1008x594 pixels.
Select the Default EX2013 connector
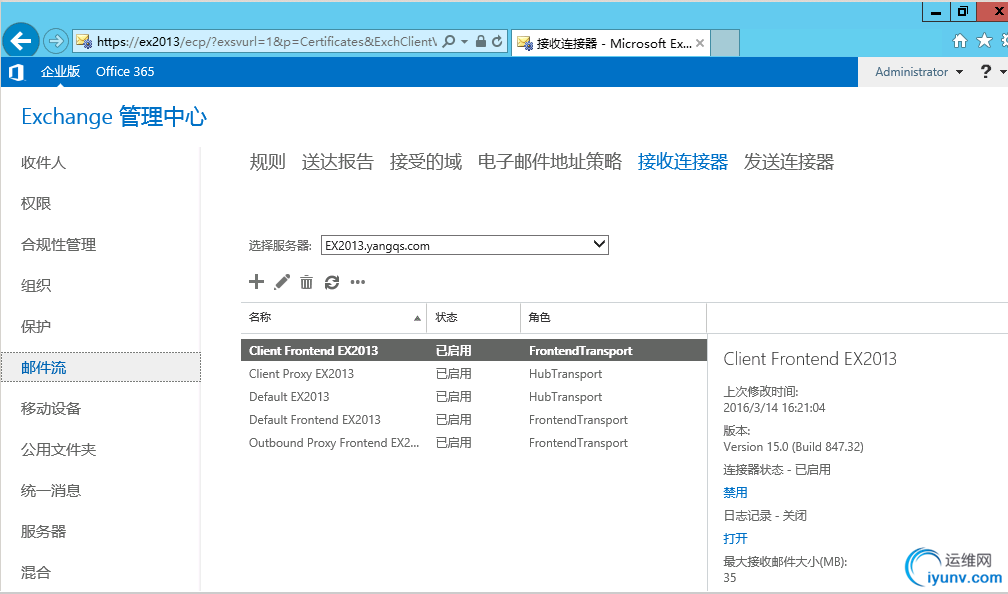pos(474,397)
